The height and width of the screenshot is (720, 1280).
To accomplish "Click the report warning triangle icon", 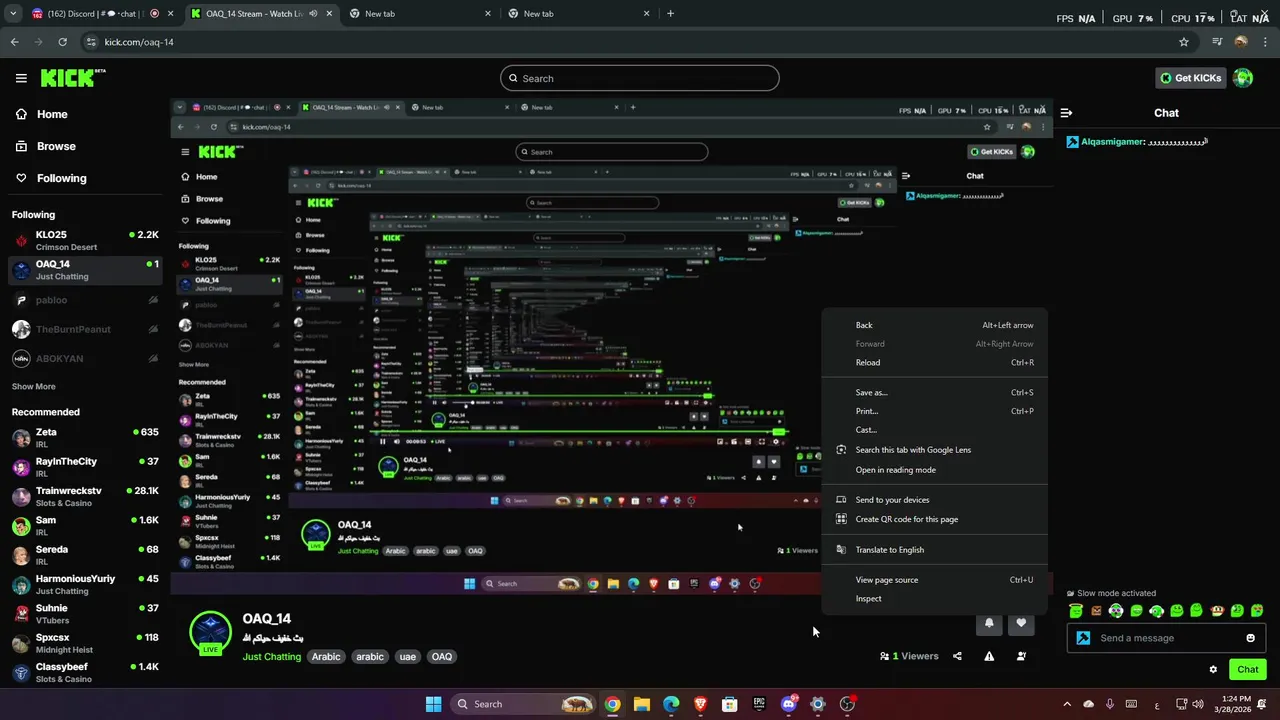I will pyautogui.click(x=989, y=656).
